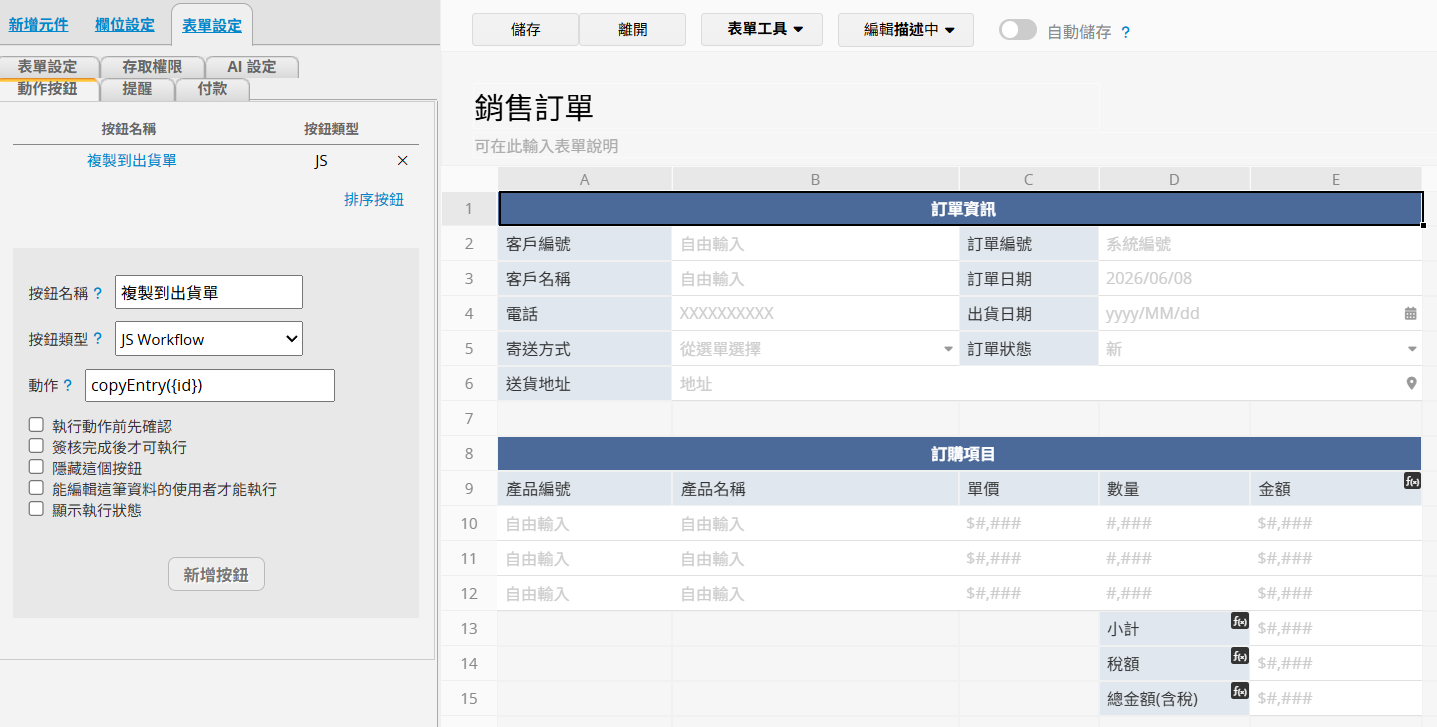
Task: Select the 表單設定 top tab
Action: coord(212,25)
